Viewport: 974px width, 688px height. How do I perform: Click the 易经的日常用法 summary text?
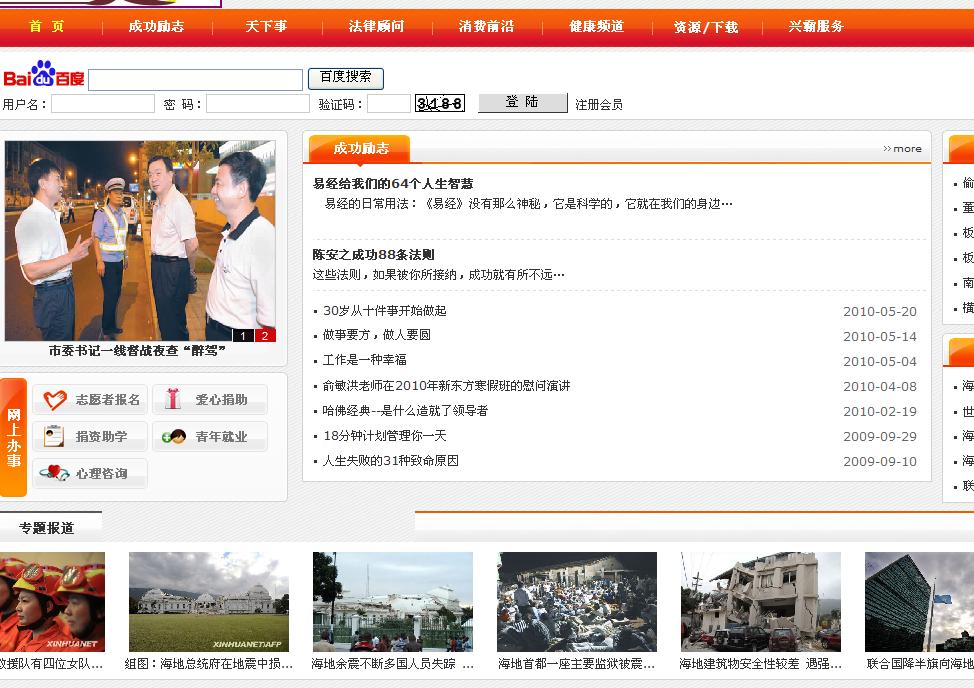point(529,204)
